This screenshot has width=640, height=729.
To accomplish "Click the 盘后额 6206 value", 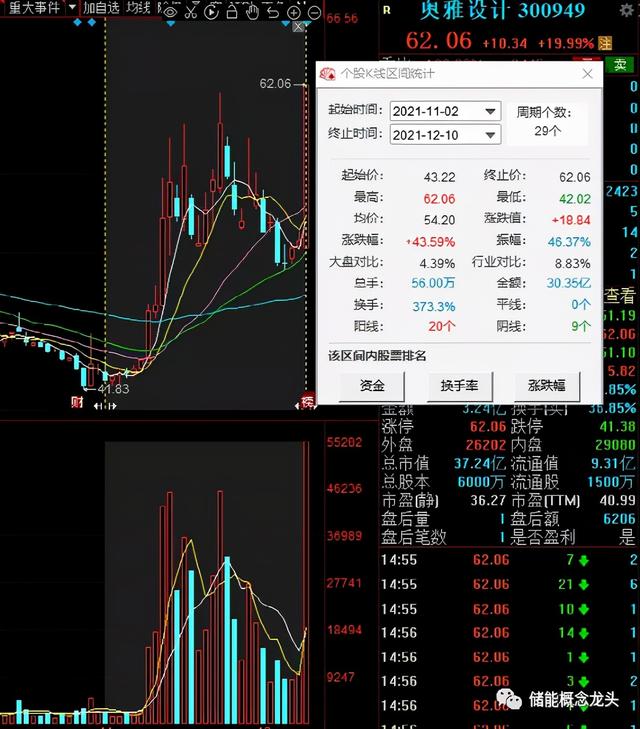I will (619, 519).
